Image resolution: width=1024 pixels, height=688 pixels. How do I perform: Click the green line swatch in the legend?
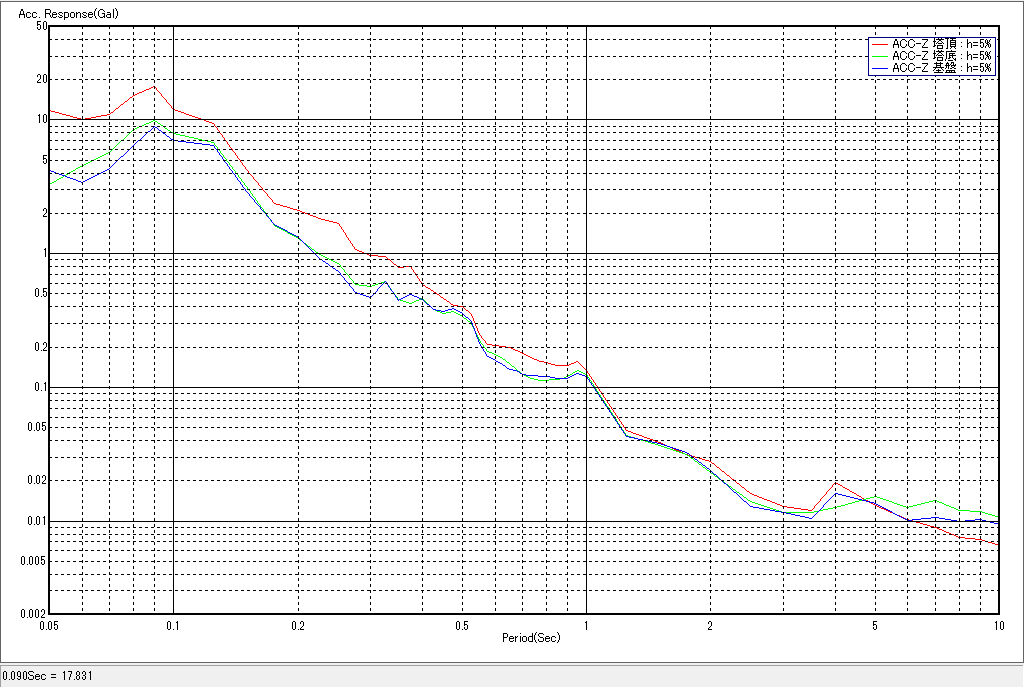click(879, 56)
